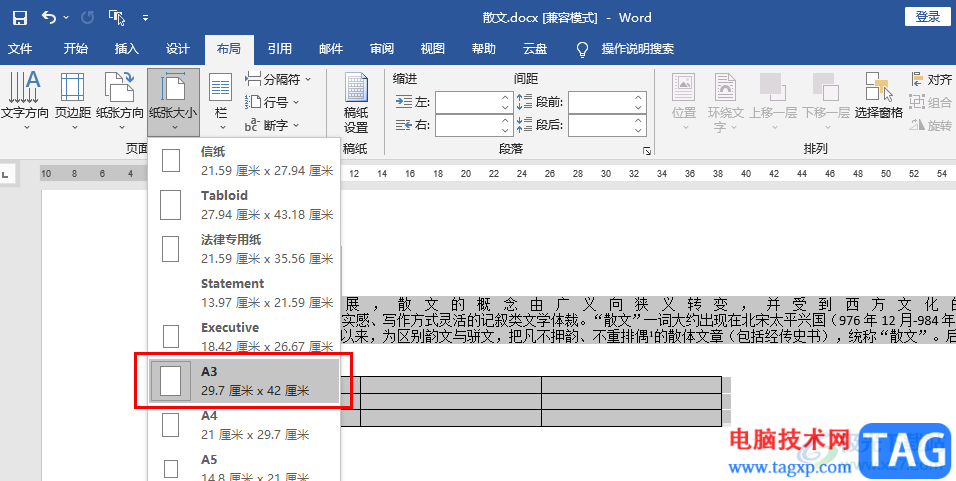Select A4 paper size option
Viewport: 956px width, 481px height.
[244, 425]
